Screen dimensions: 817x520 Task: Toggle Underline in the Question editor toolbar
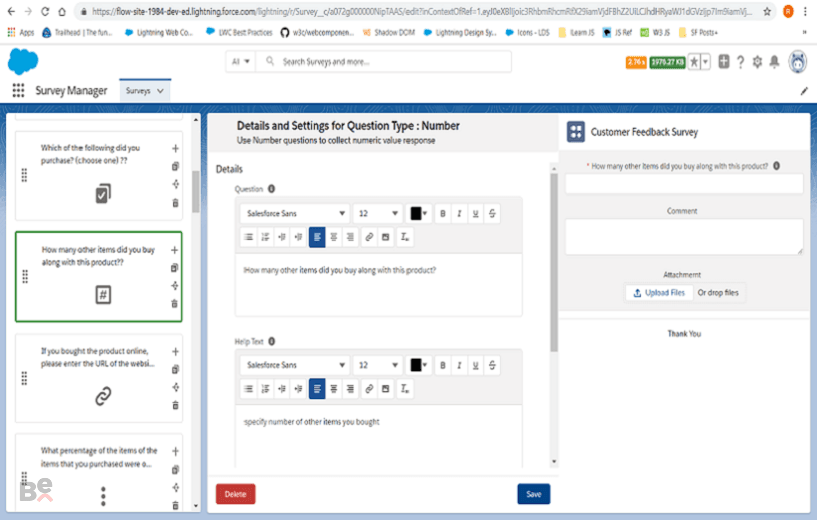click(475, 214)
